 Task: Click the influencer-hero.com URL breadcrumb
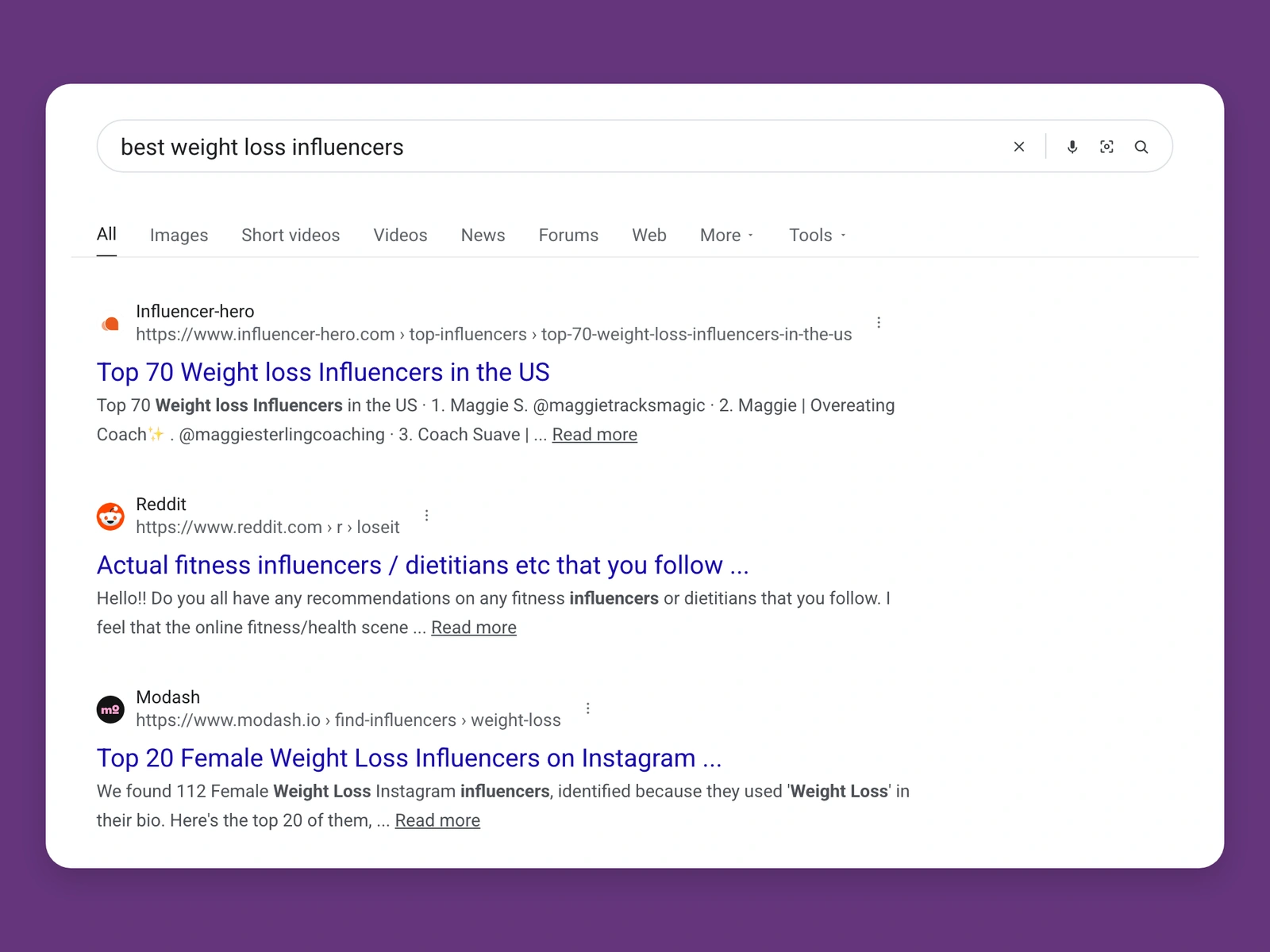click(x=494, y=334)
